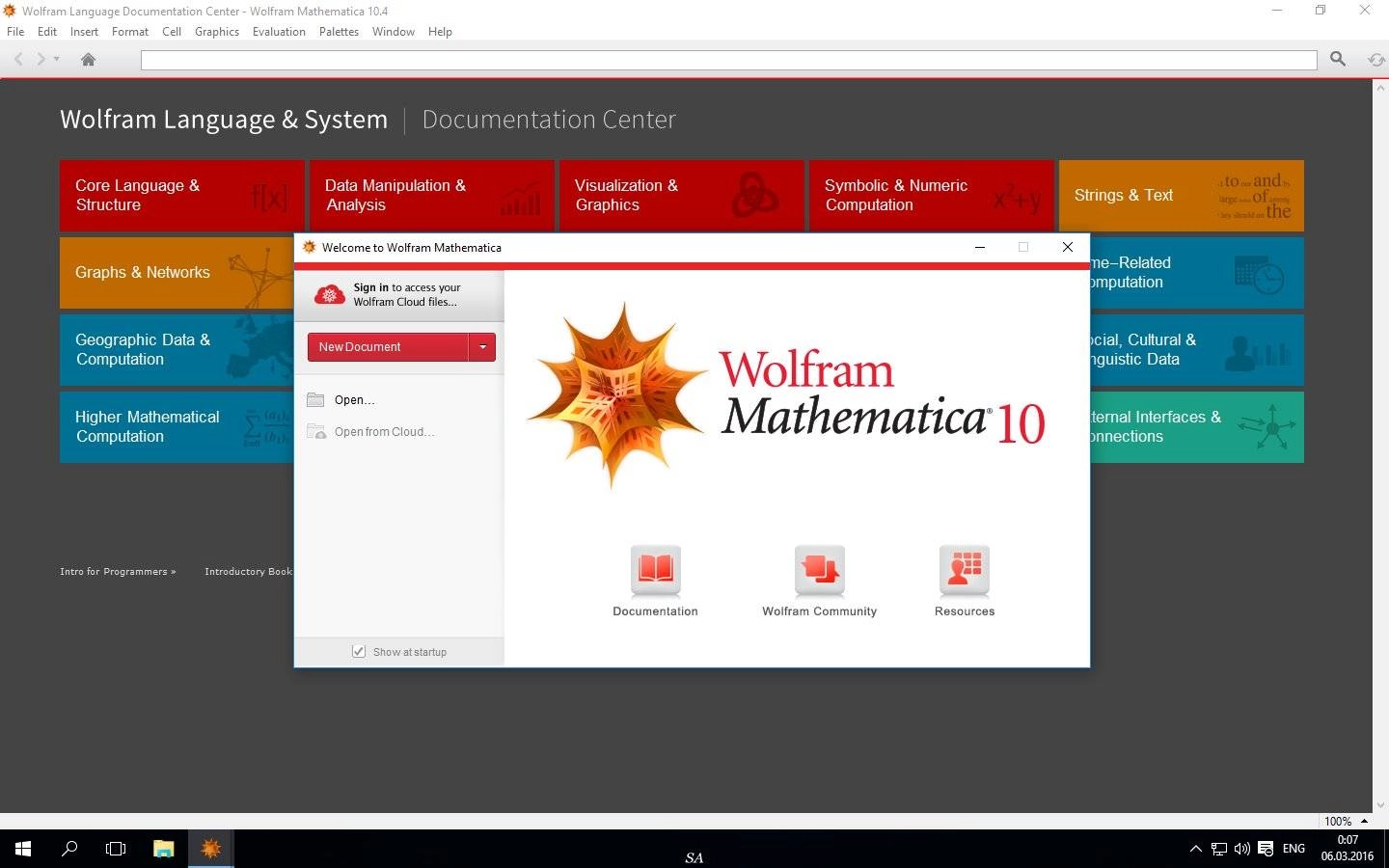Open the Insert menu
This screenshot has width=1389, height=868.
[x=84, y=32]
